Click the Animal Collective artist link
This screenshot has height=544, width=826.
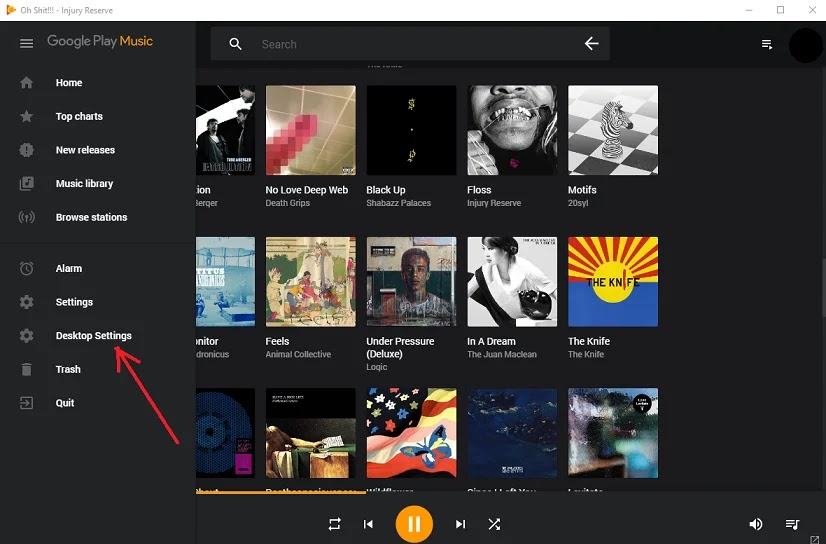pyautogui.click(x=298, y=354)
